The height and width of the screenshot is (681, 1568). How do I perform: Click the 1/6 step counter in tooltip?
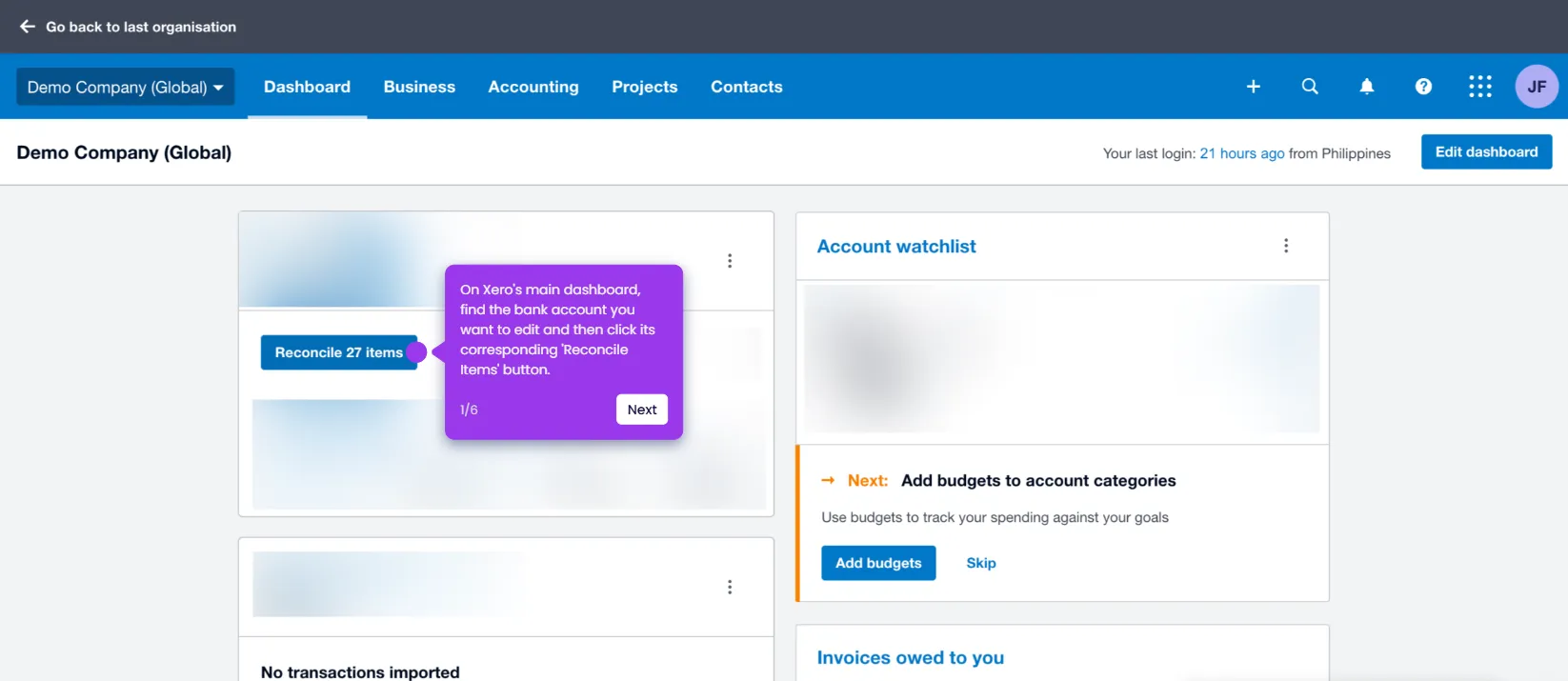(469, 410)
